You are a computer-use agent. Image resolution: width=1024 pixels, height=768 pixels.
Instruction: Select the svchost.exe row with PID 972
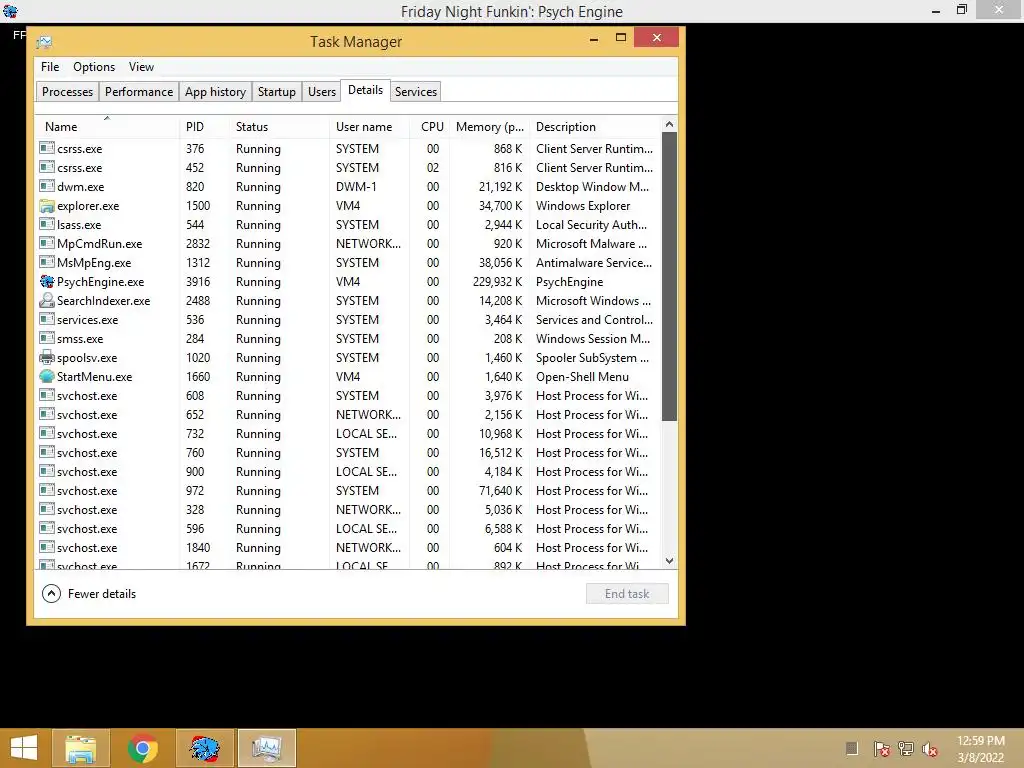click(348, 490)
